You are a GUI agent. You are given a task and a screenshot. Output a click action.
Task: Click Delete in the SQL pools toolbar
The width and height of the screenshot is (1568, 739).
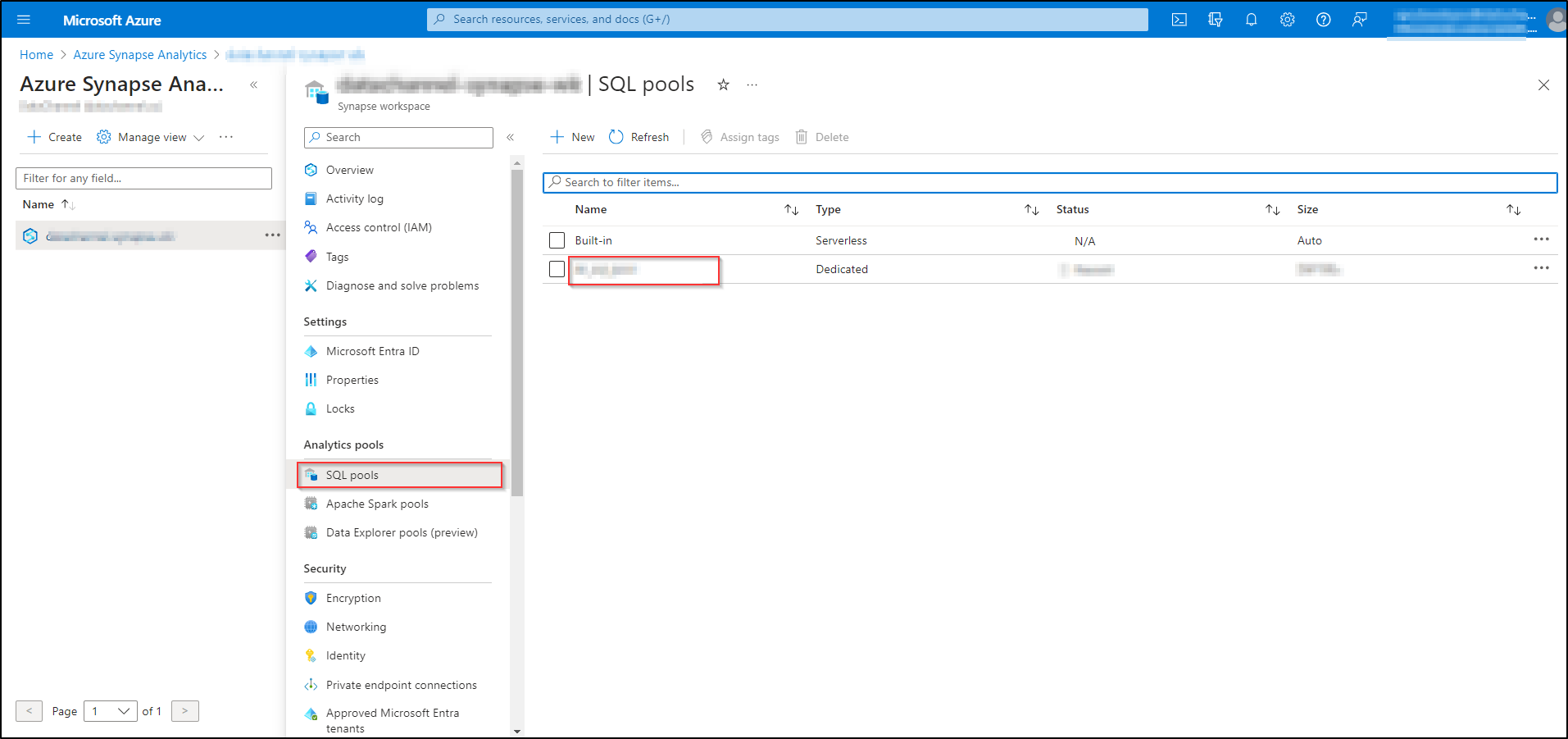(x=822, y=137)
